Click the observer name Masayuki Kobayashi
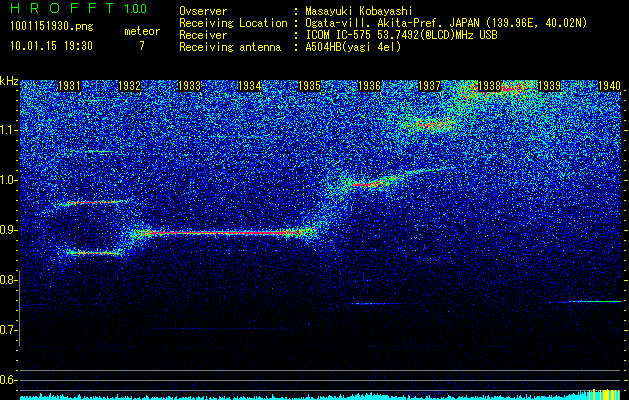The height and width of the screenshot is (400, 629). pos(359,11)
